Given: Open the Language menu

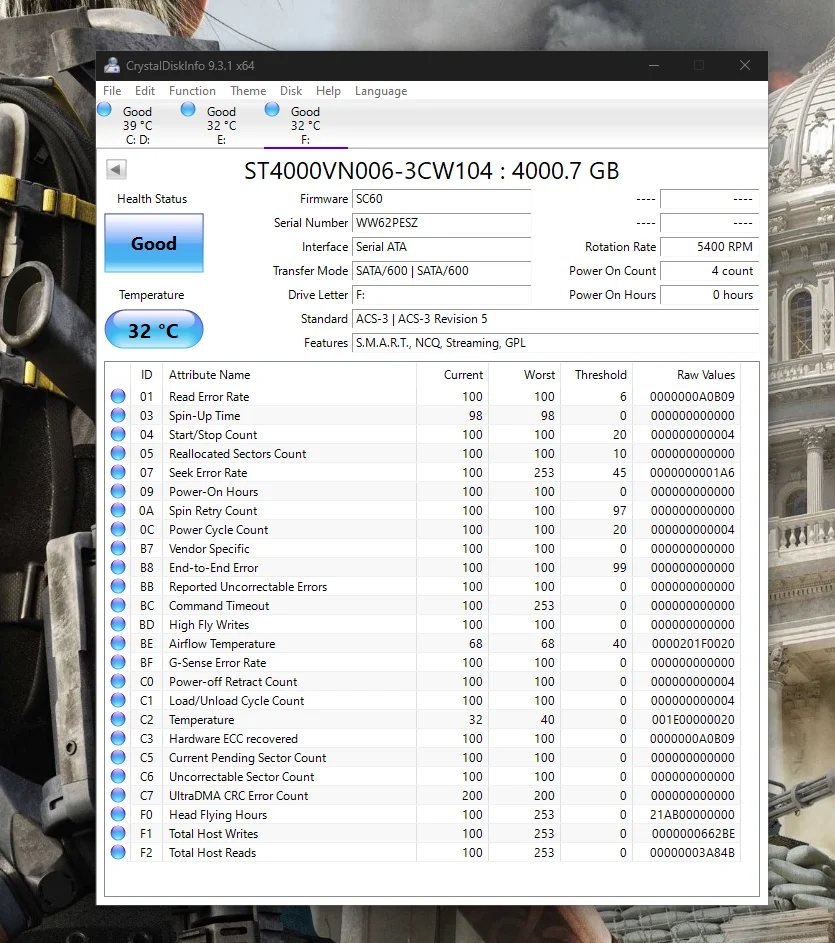Looking at the screenshot, I should tap(381, 91).
